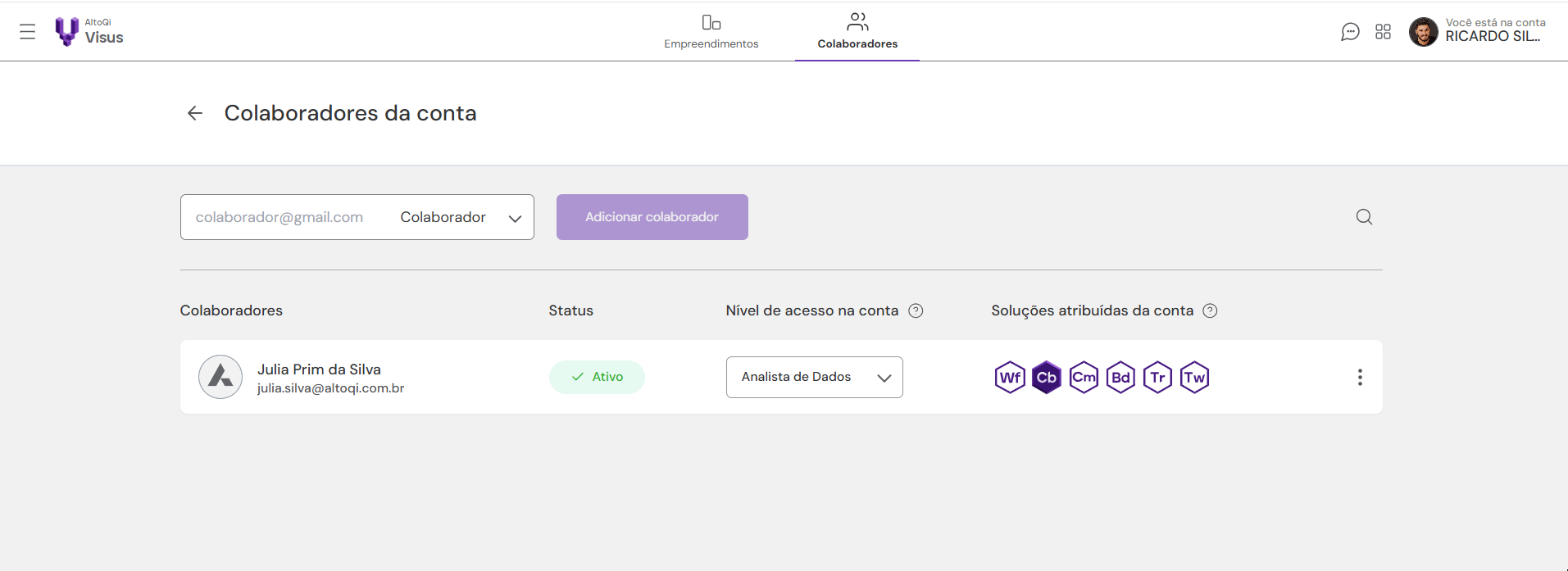Open collaborator search magnifier
1568x571 pixels.
1364,217
